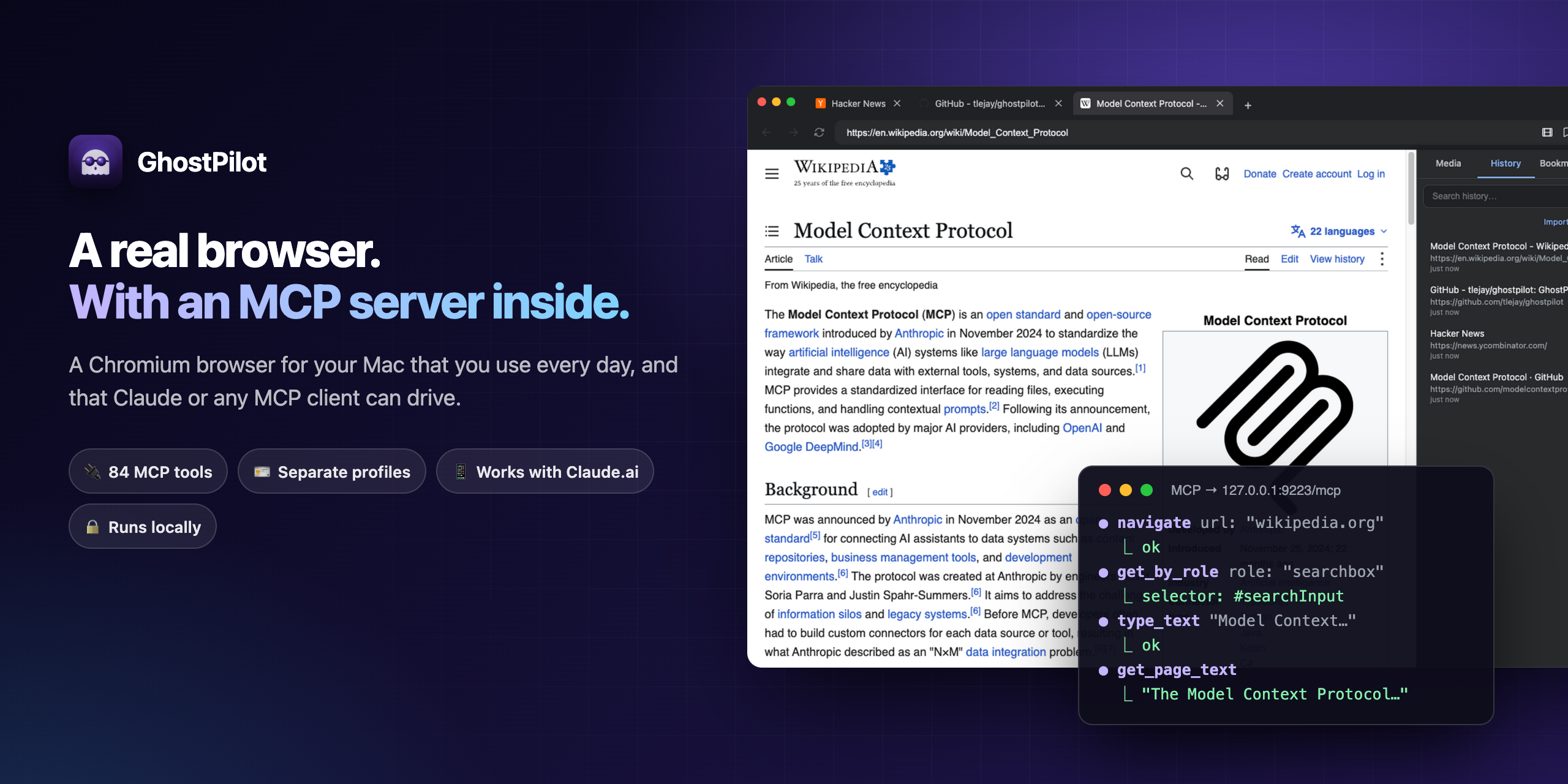This screenshot has width=1568, height=784.
Task: Follow the artificial intelligence link
Action: point(839,352)
